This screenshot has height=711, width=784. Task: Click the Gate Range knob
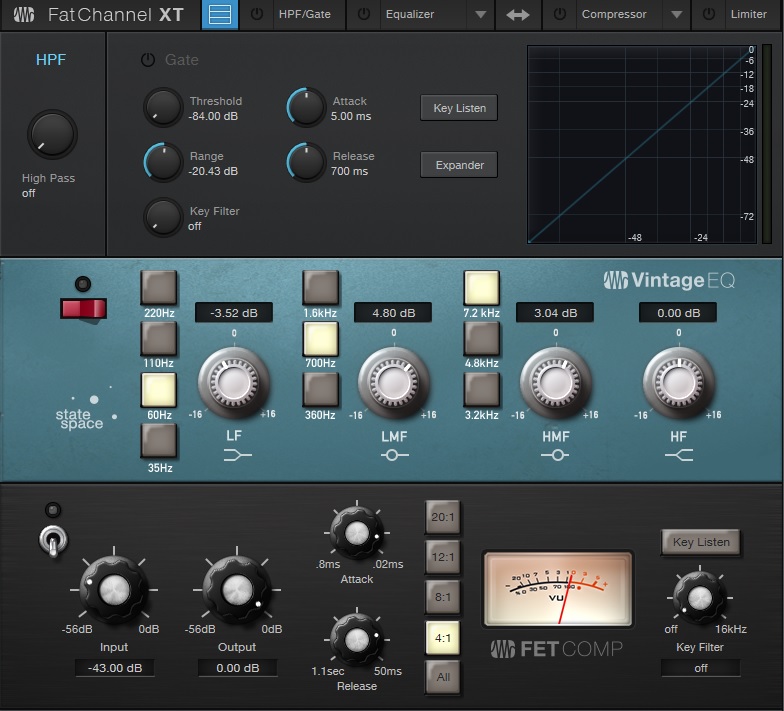click(x=163, y=162)
